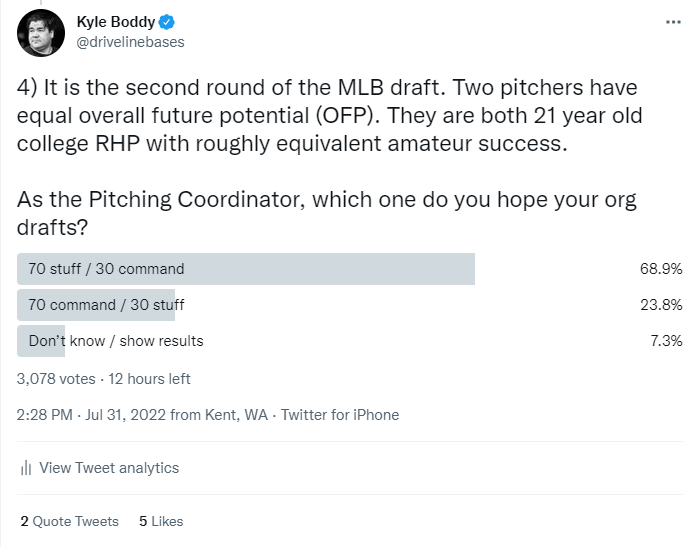
Task: Open the 2 Quote Tweets list
Action: (x=70, y=521)
